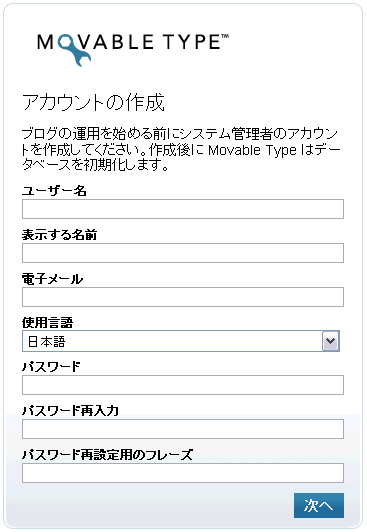Click the 表示する名前 field label
This screenshot has height=532, width=367.
click(x=59, y=234)
